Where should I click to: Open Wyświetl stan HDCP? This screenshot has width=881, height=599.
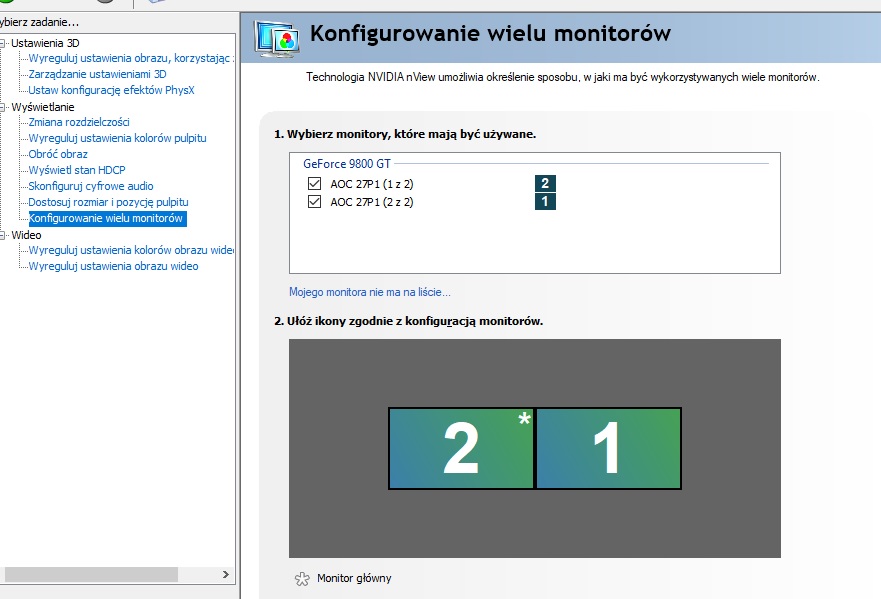tap(77, 170)
